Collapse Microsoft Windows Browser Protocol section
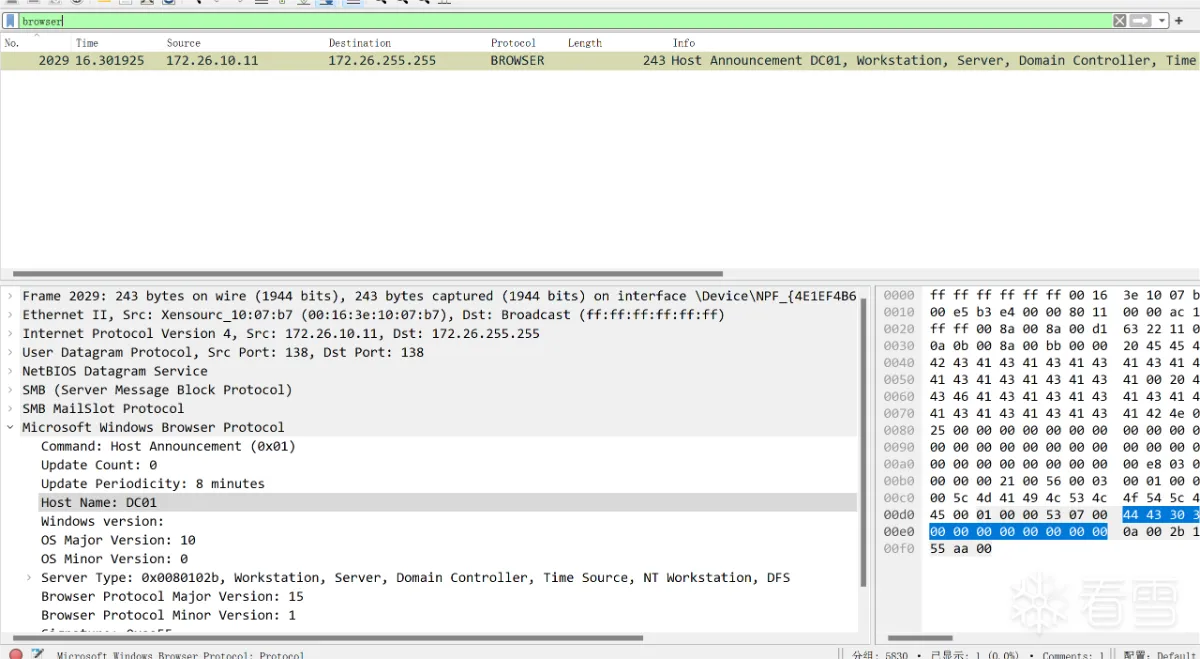The height and width of the screenshot is (659, 1200). [10, 427]
